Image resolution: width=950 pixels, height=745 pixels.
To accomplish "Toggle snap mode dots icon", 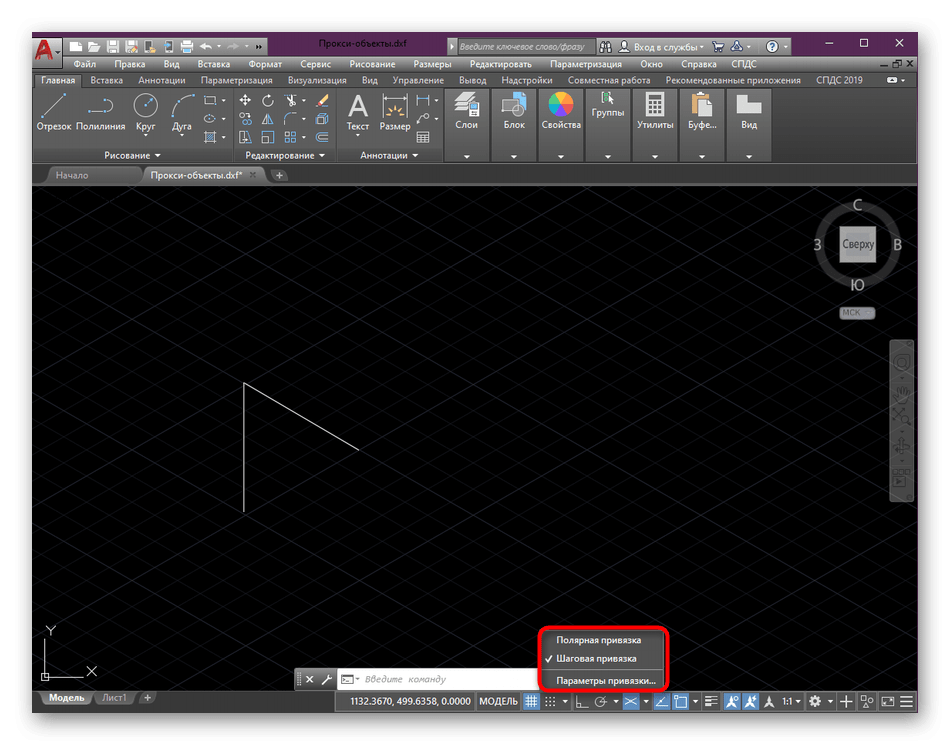I will 550,701.
